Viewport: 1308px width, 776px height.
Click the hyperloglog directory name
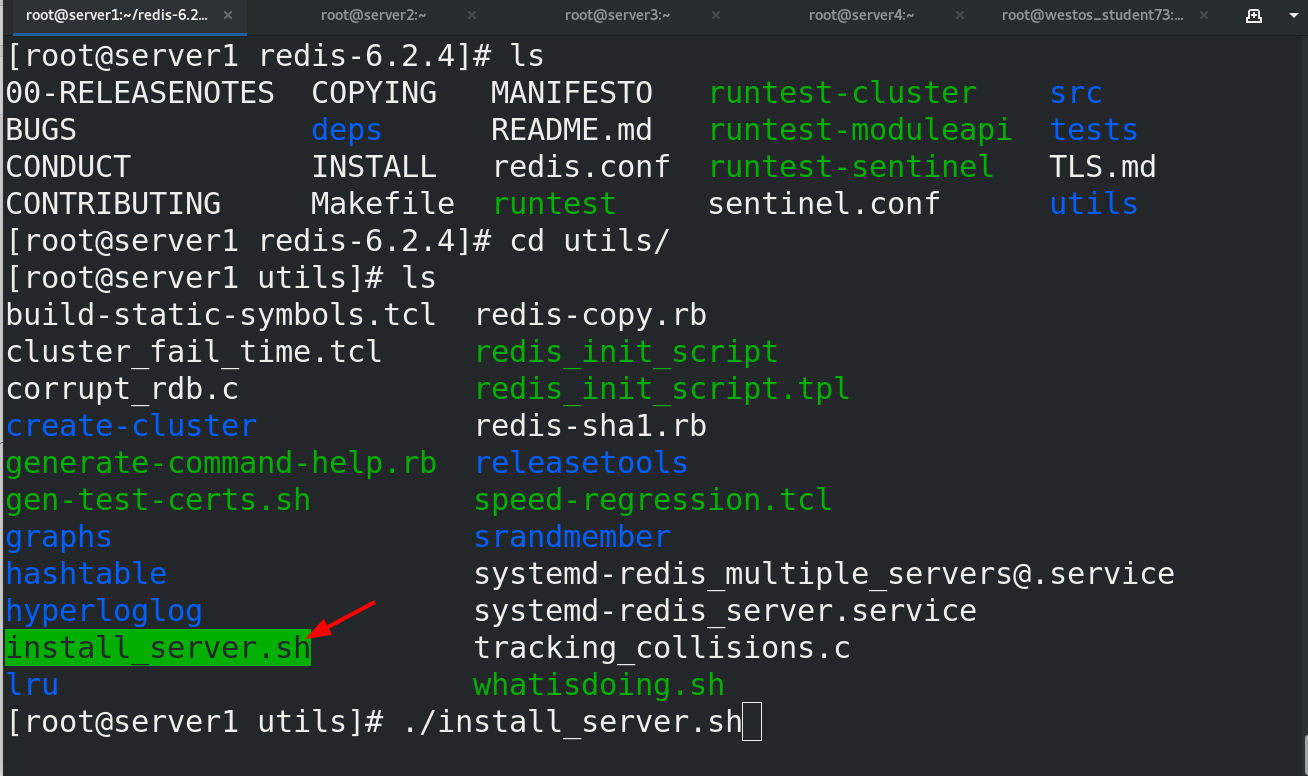[104, 611]
